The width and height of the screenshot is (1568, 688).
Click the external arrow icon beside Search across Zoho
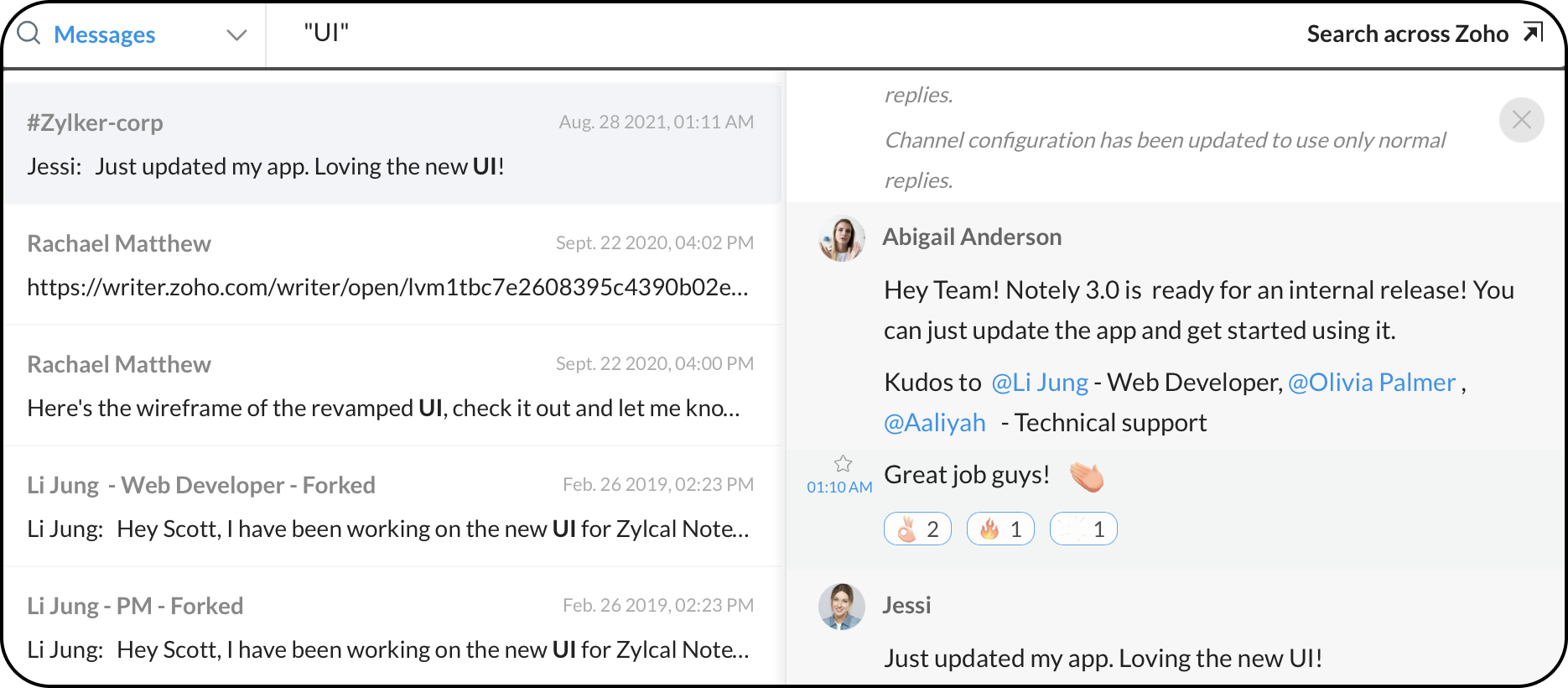[x=1533, y=33]
